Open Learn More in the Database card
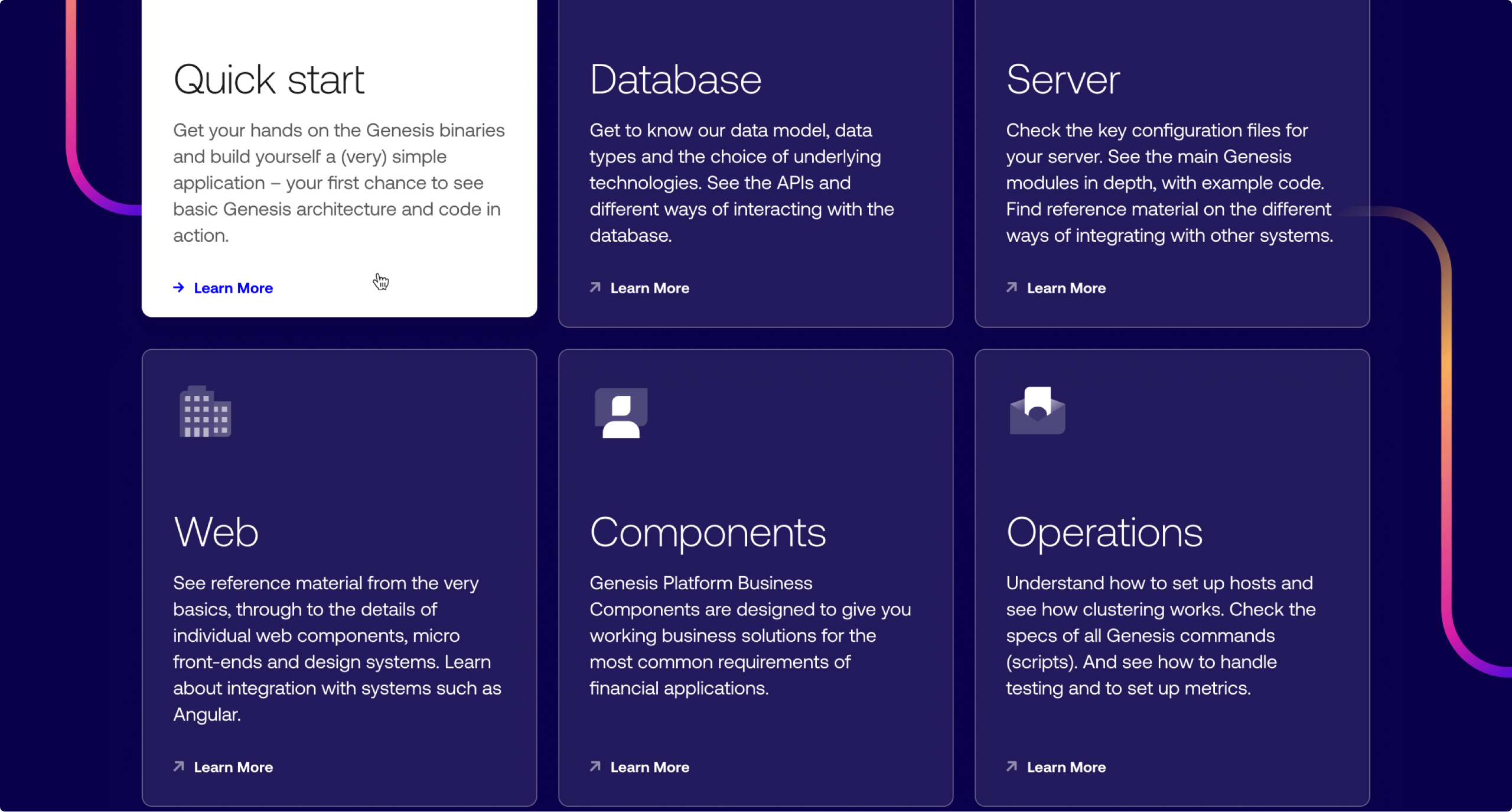This screenshot has width=1512, height=812. point(650,288)
